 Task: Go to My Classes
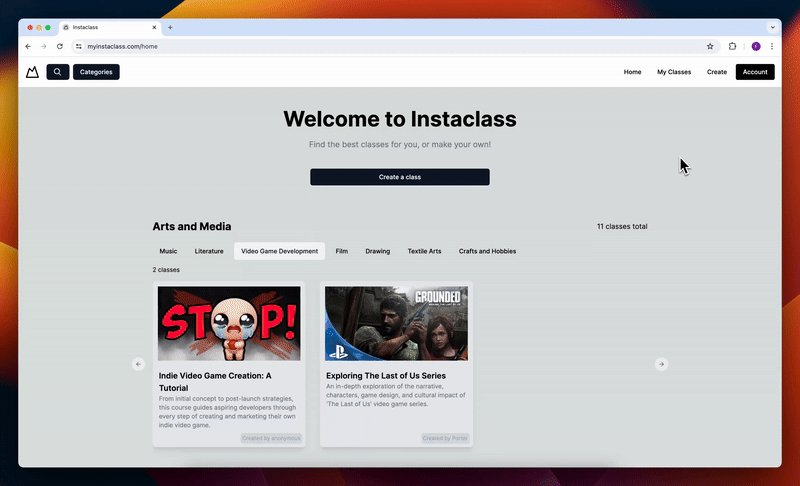click(674, 72)
